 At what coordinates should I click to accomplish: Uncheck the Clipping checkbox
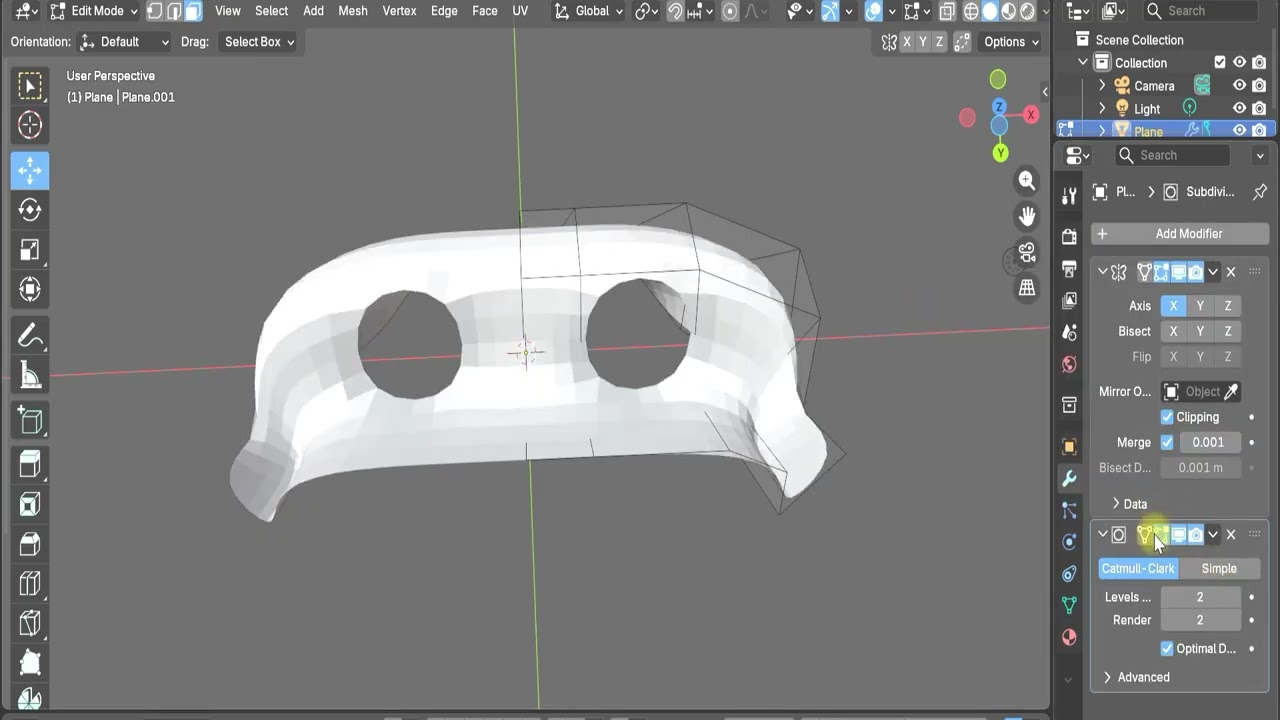[1167, 417]
